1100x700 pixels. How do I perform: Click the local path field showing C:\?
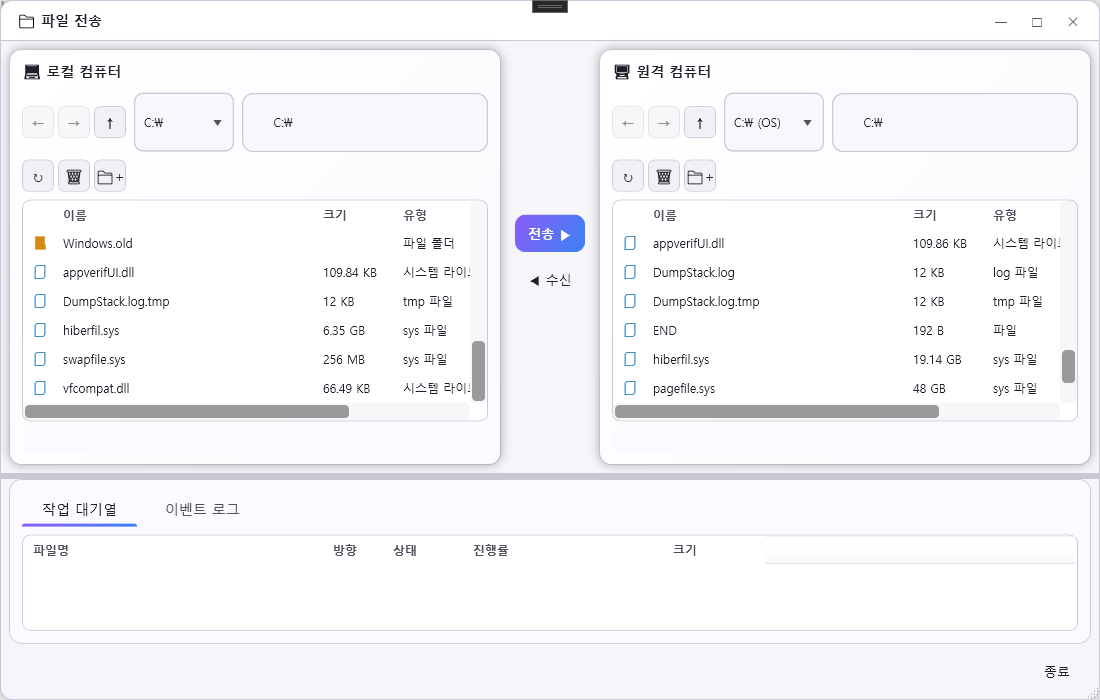[364, 122]
